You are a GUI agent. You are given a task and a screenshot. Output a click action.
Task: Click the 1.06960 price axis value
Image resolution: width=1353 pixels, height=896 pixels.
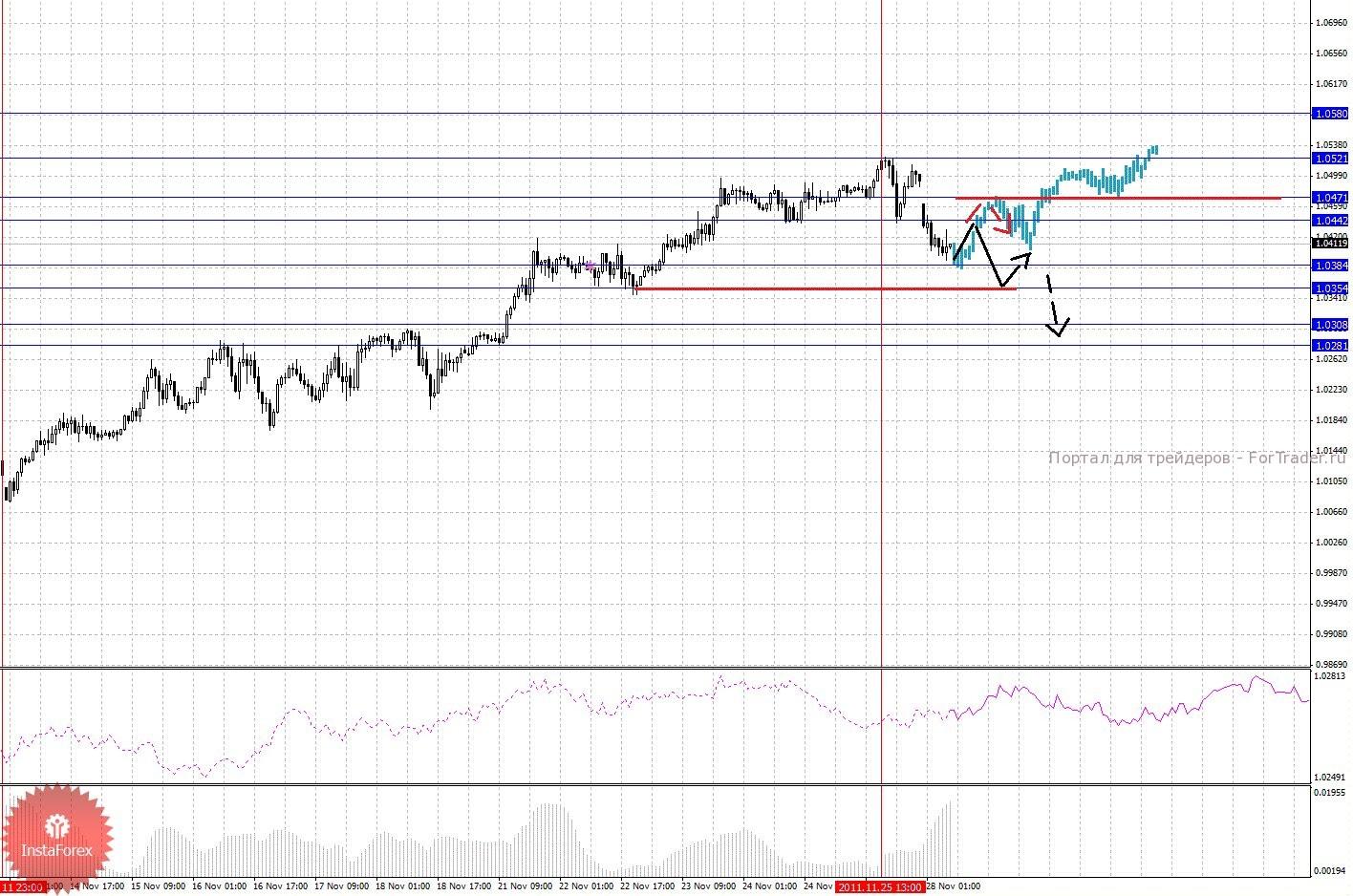point(1331,22)
